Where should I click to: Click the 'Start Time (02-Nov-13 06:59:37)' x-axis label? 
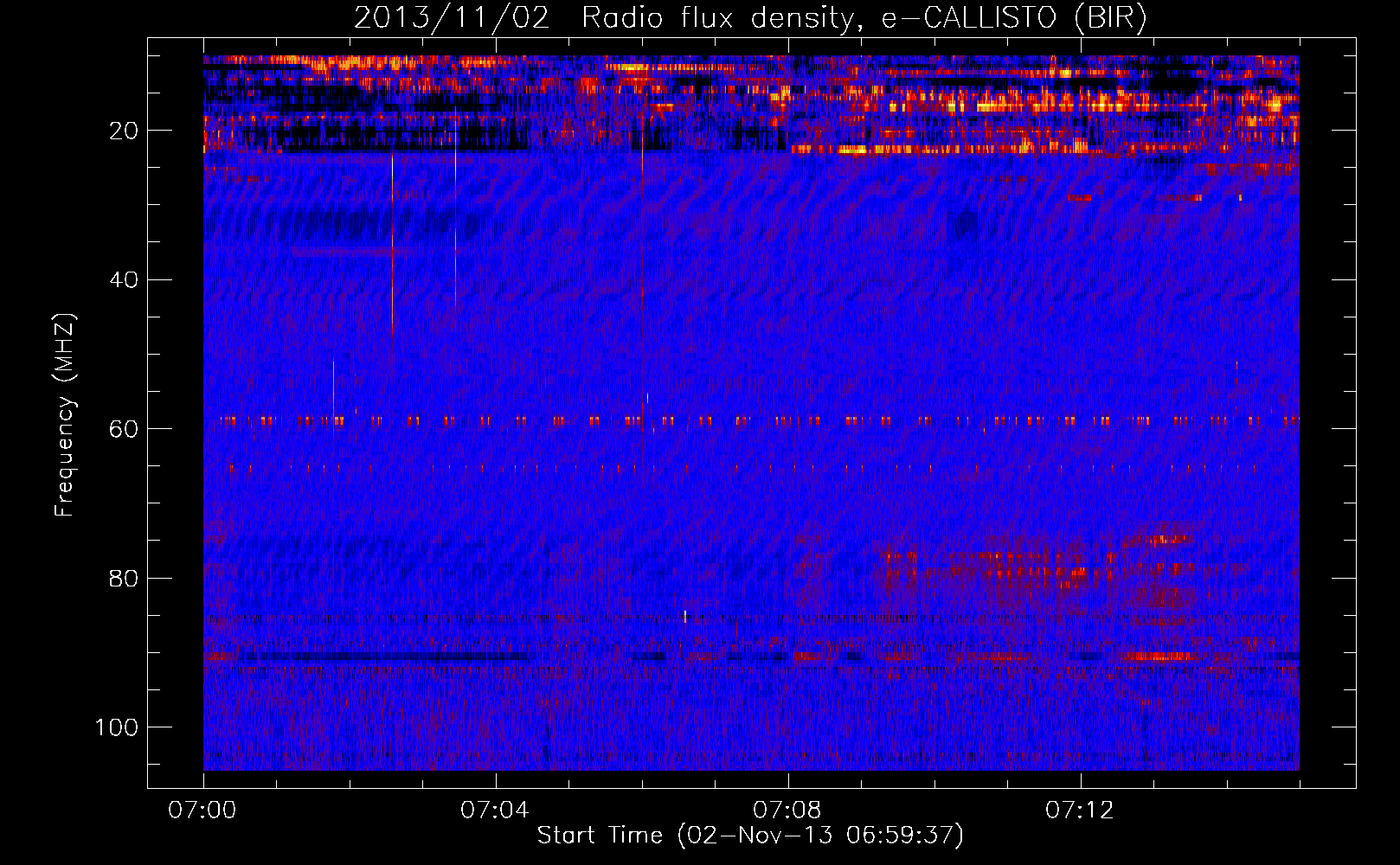(750, 836)
